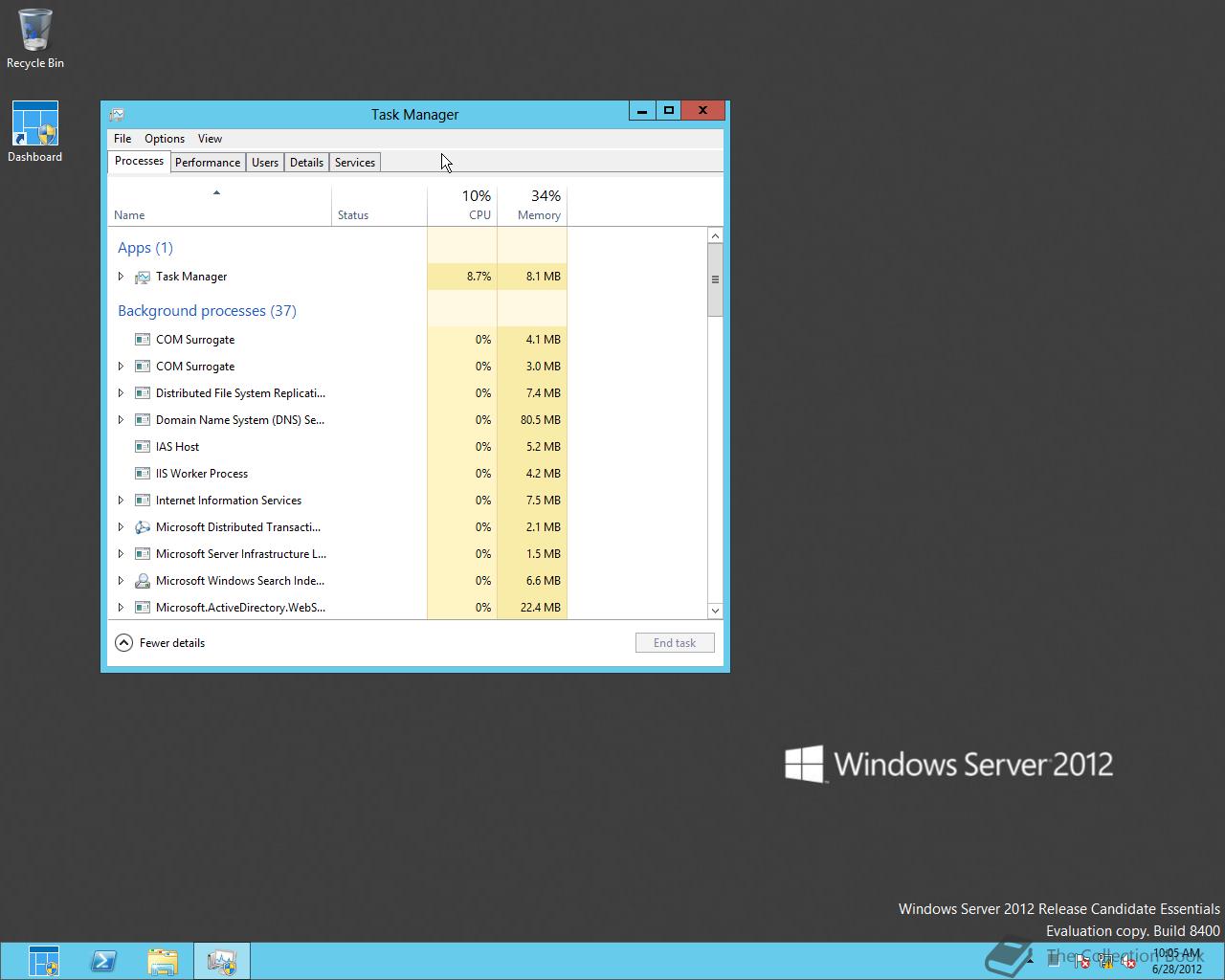Expand the Task Manager app entry
This screenshot has height=980, width=1225.
point(121,277)
